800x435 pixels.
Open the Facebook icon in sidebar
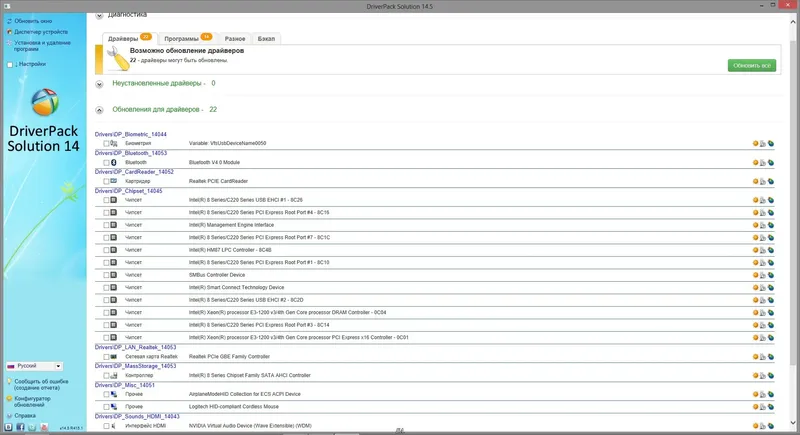coord(20,427)
